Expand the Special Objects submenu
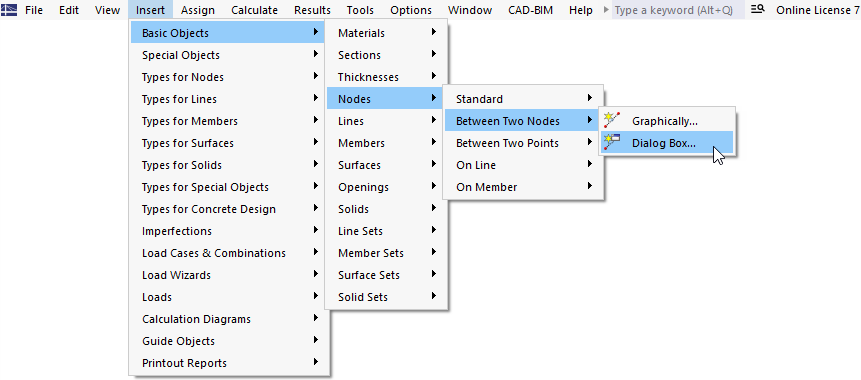 [x=230, y=55]
